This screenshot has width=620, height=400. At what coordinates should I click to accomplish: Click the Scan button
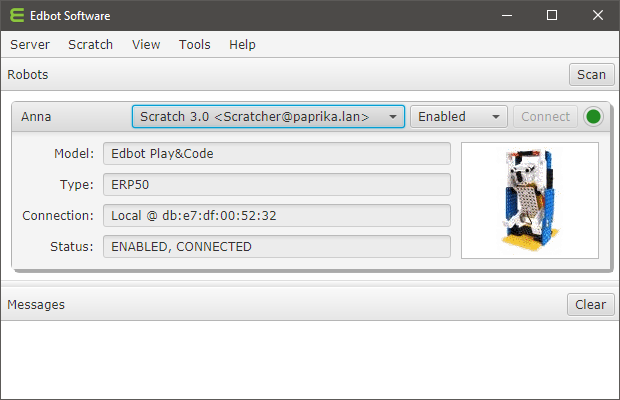(592, 74)
